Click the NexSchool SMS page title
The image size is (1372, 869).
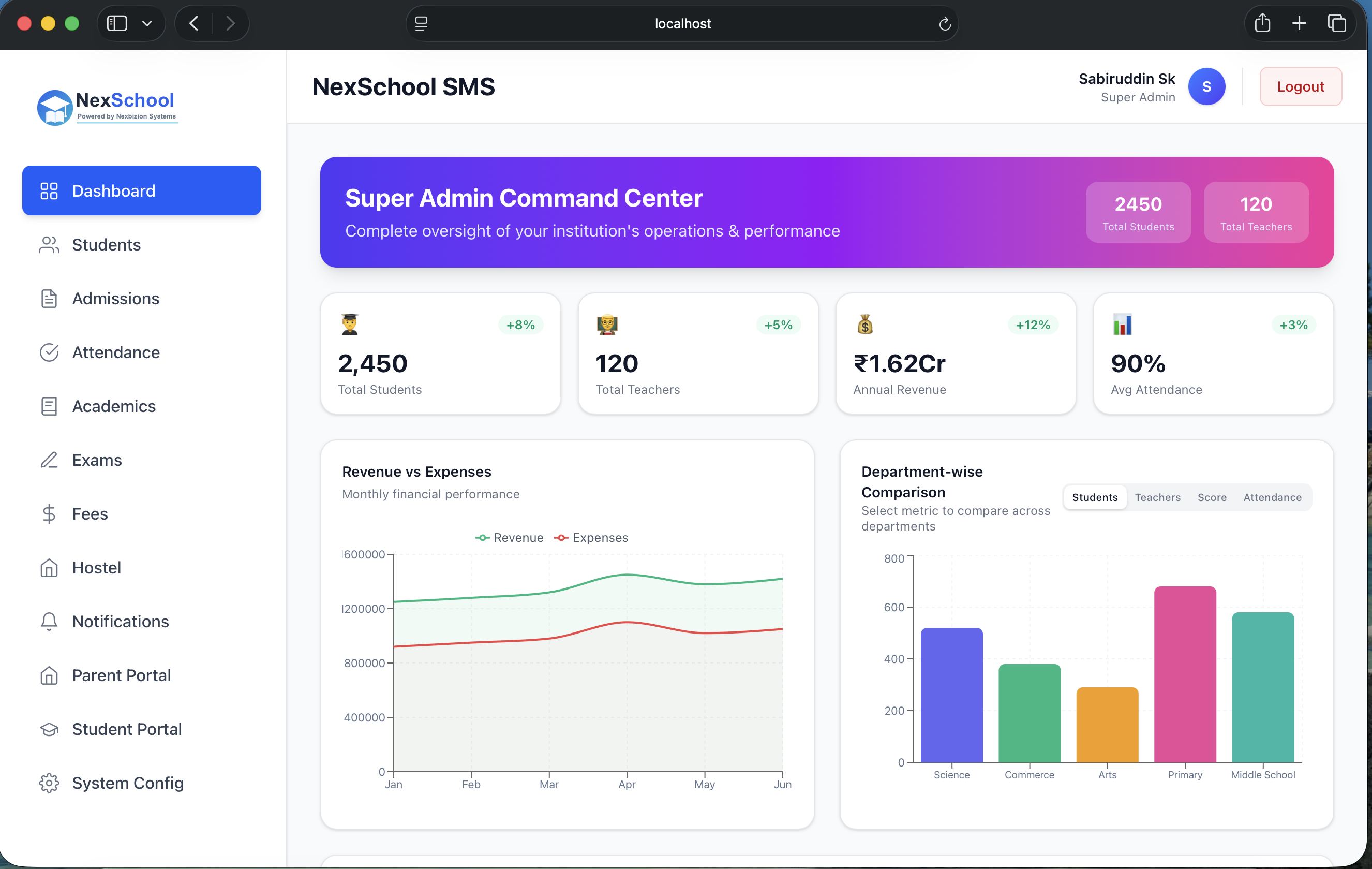tap(404, 86)
